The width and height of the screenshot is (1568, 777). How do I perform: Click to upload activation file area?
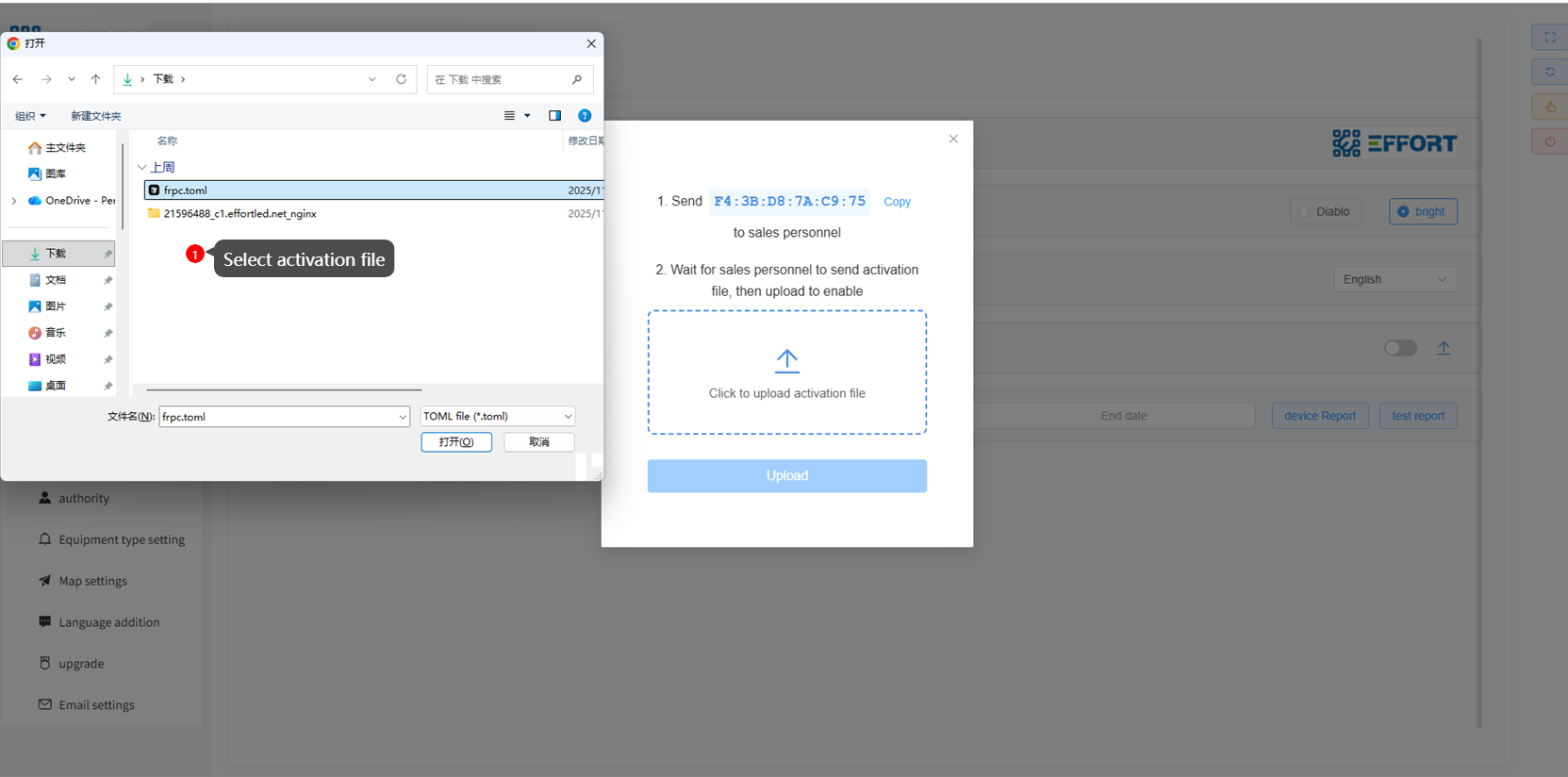click(x=787, y=372)
